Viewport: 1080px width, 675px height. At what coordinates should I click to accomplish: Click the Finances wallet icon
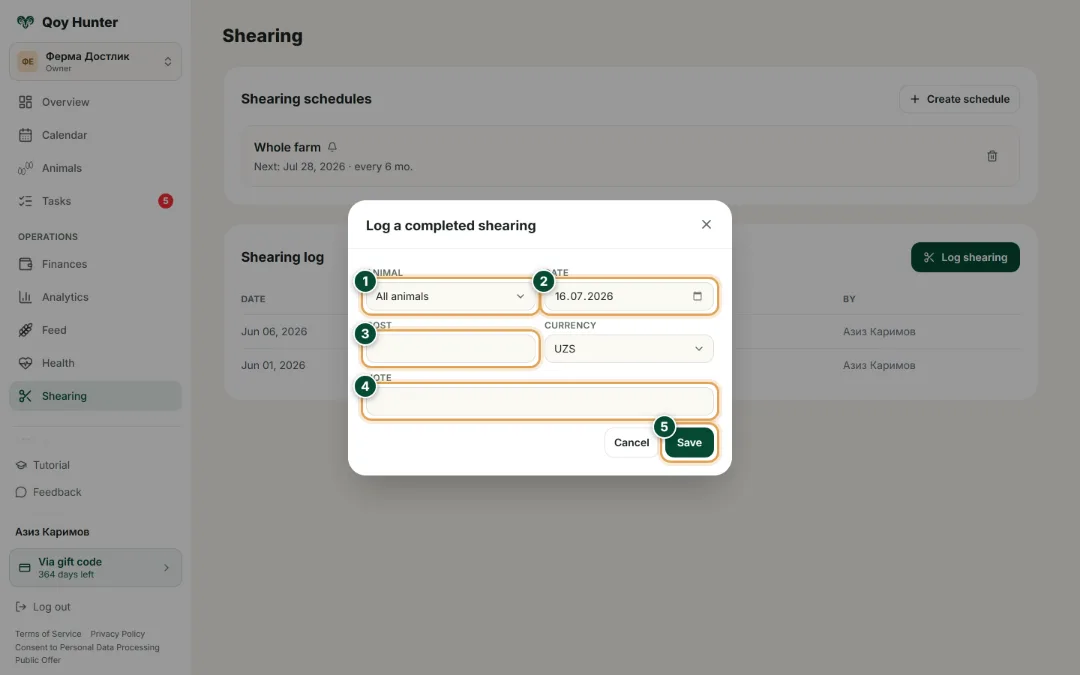25,264
